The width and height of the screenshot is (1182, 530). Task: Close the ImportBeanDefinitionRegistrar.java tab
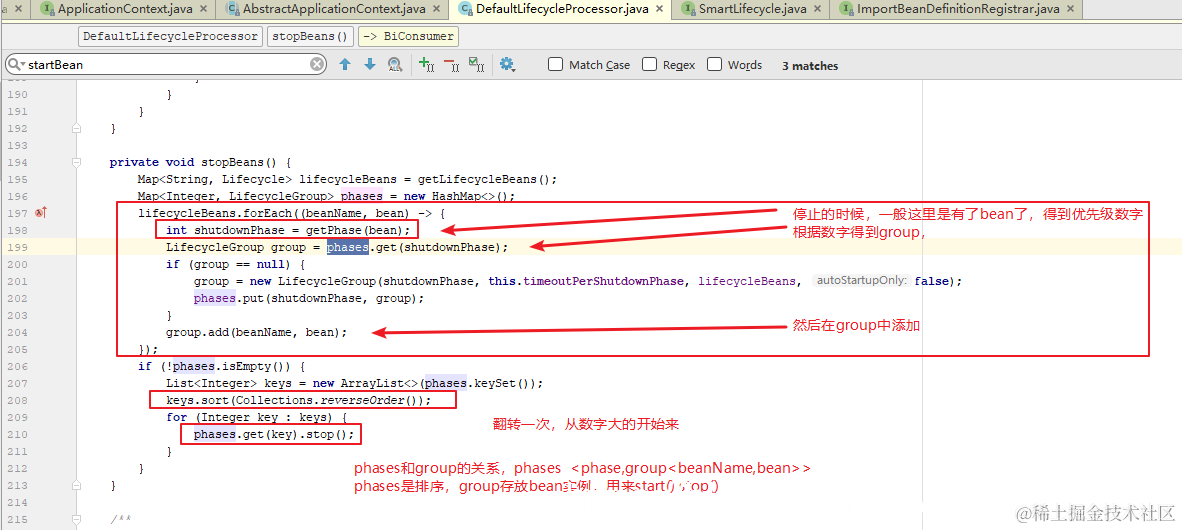coord(1070,9)
